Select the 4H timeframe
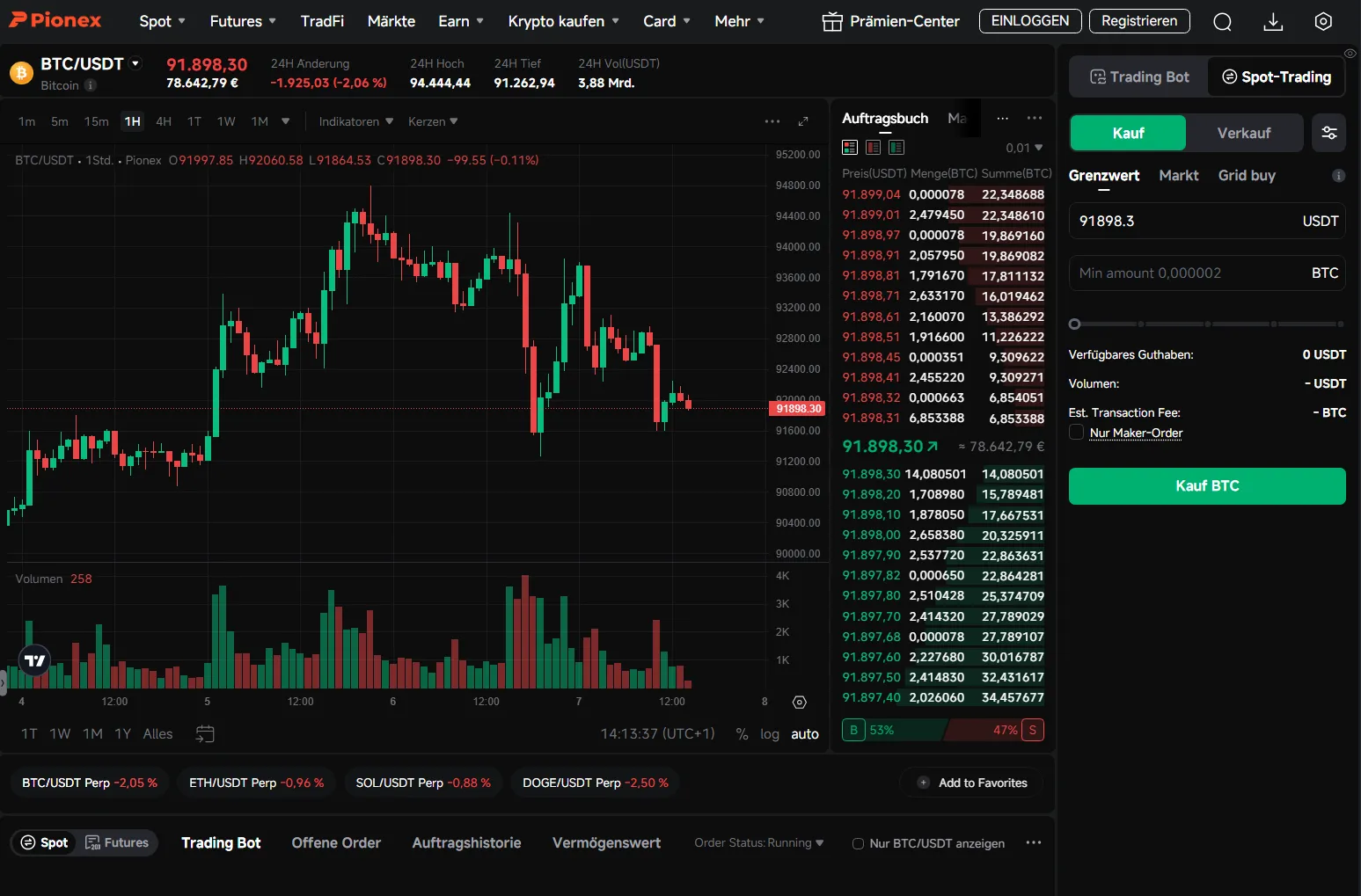This screenshot has width=1361, height=896. click(164, 121)
